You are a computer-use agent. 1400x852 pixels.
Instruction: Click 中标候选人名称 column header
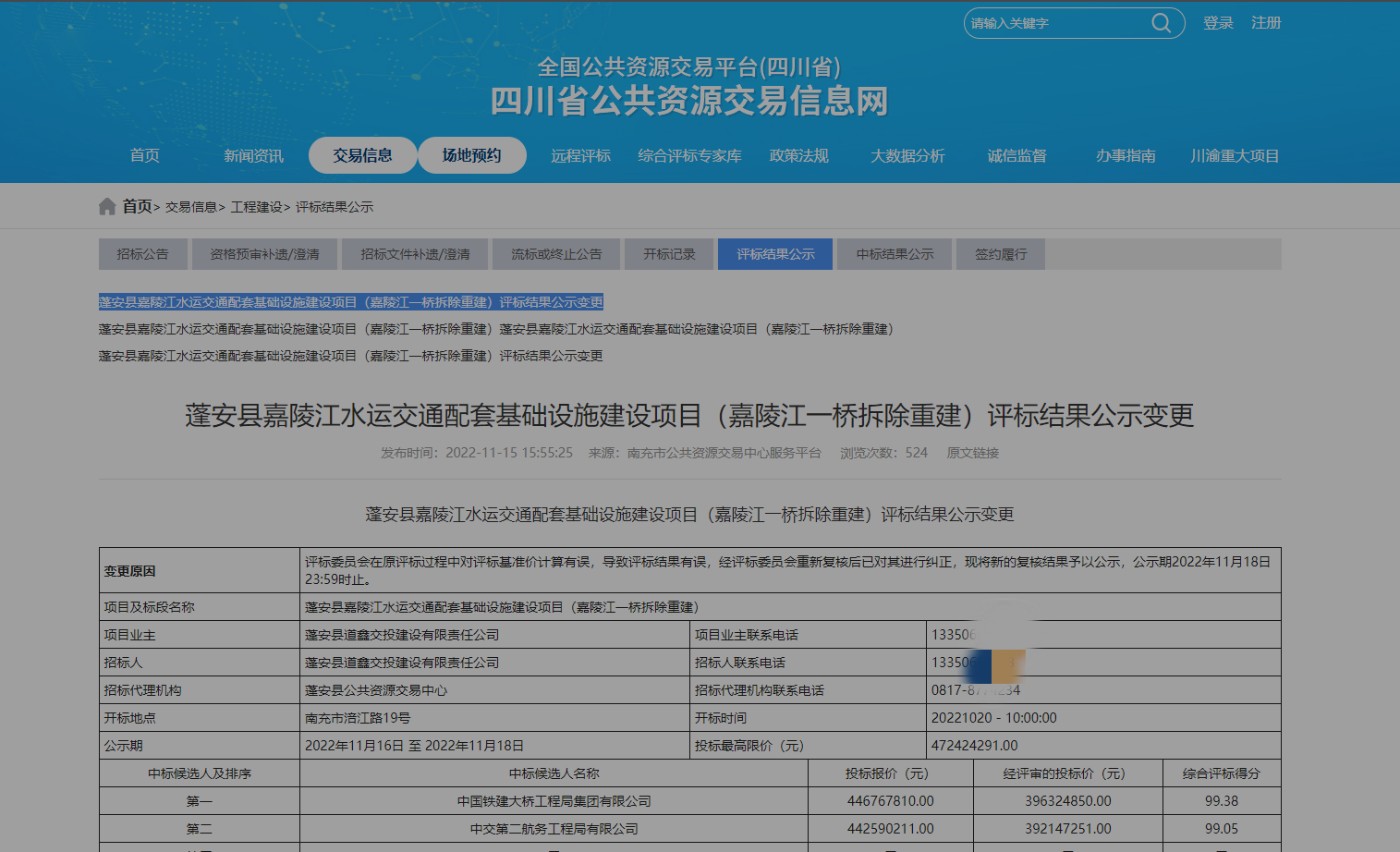click(x=554, y=774)
